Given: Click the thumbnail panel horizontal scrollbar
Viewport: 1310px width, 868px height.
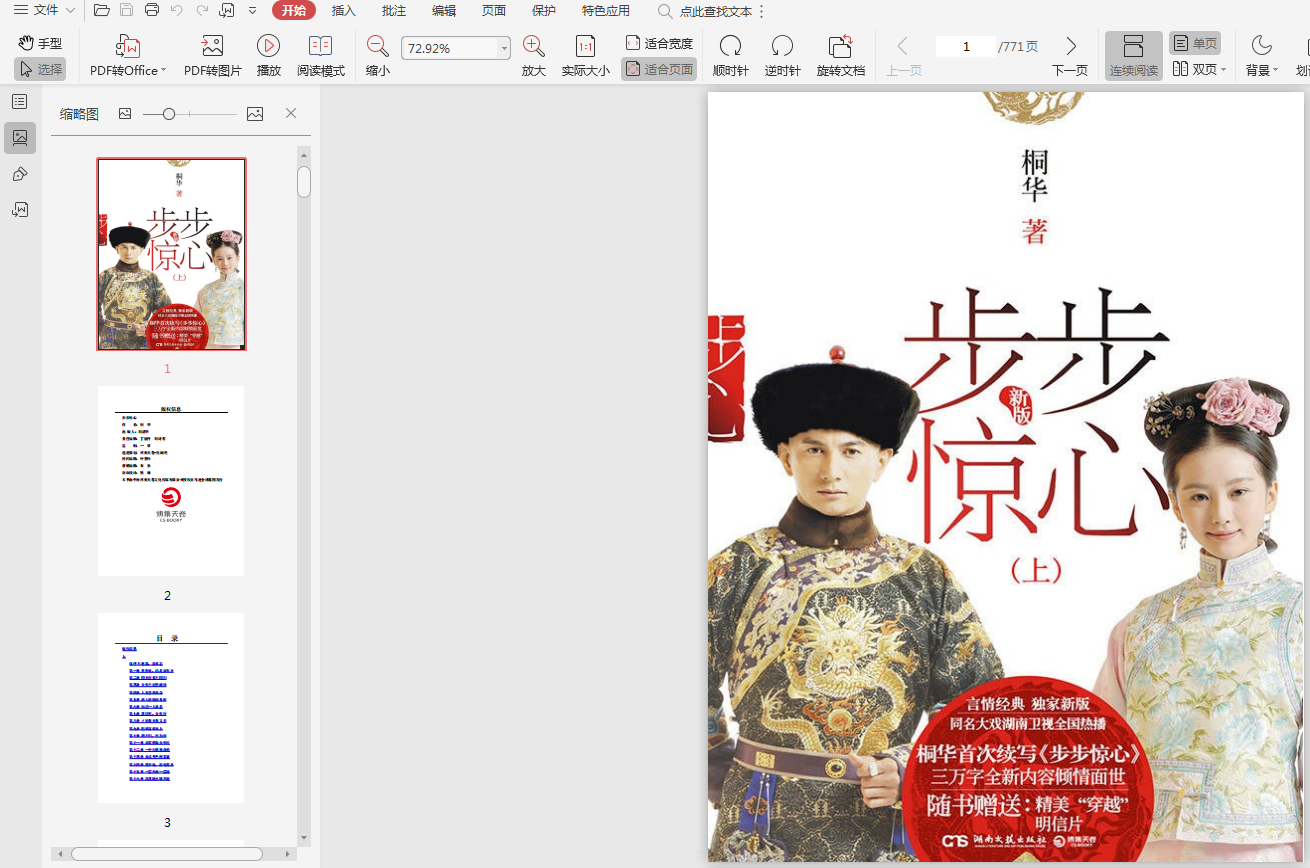Looking at the screenshot, I should pyautogui.click(x=166, y=854).
